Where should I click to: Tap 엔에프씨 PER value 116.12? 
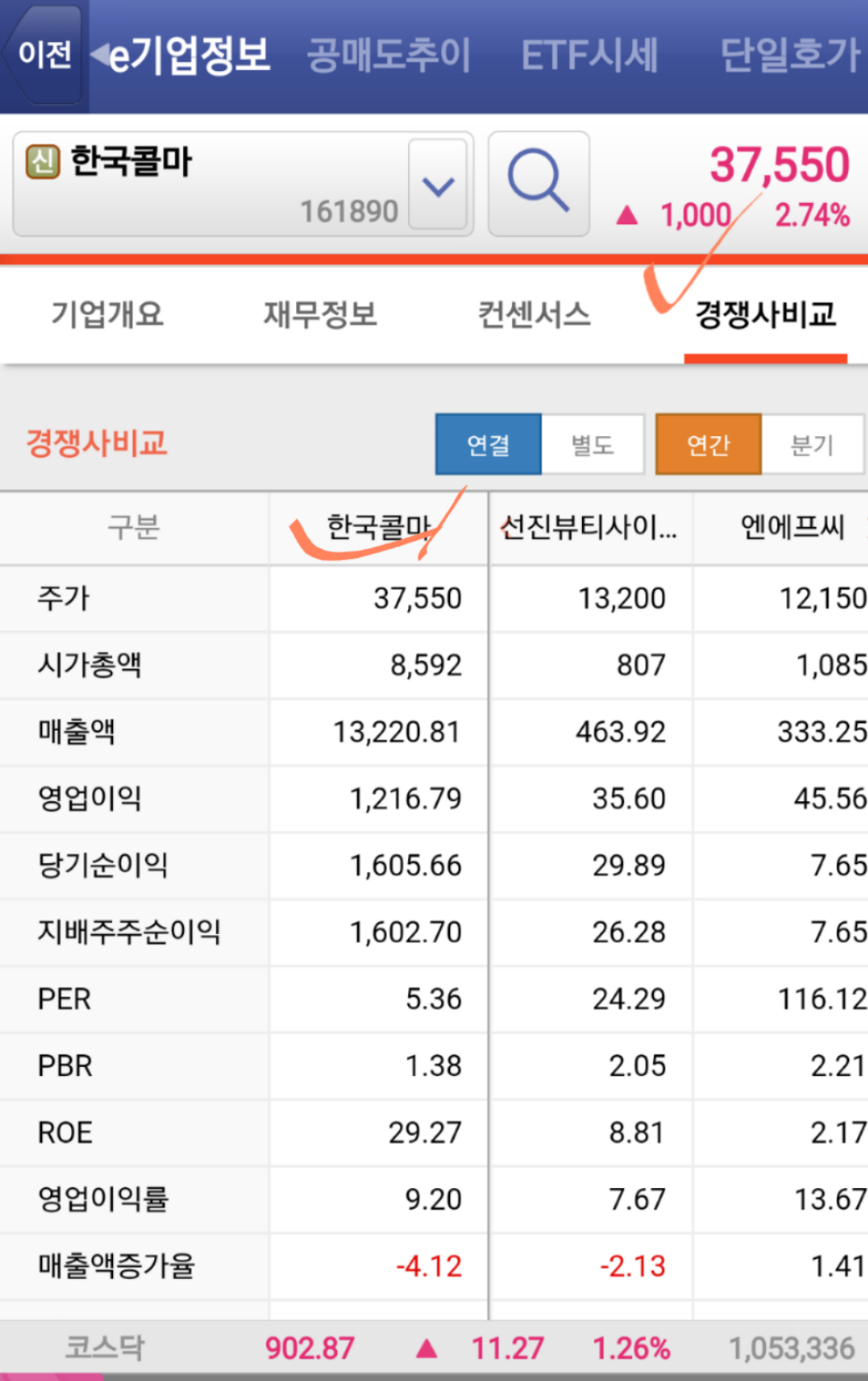823,998
